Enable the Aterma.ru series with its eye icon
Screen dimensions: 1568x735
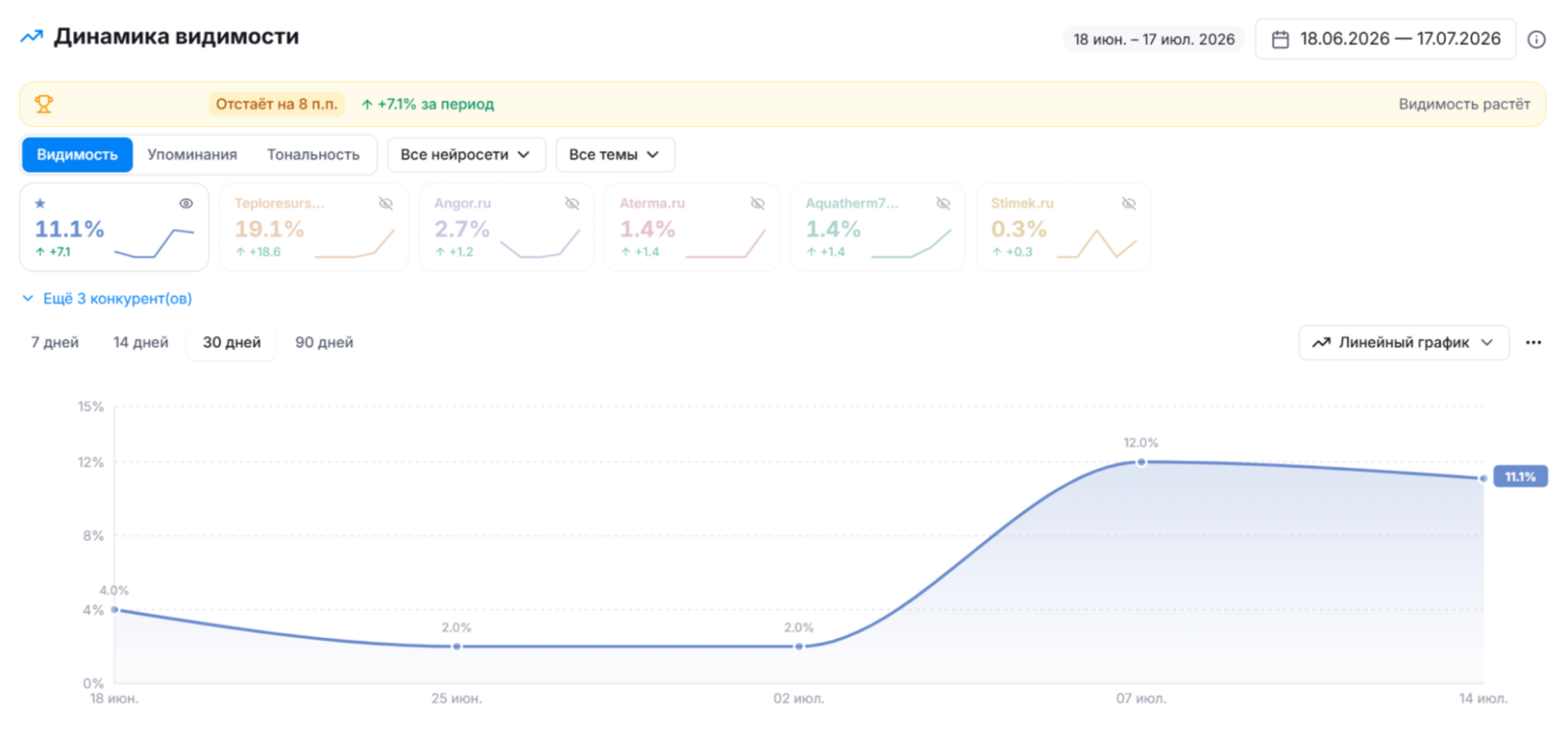click(x=758, y=203)
